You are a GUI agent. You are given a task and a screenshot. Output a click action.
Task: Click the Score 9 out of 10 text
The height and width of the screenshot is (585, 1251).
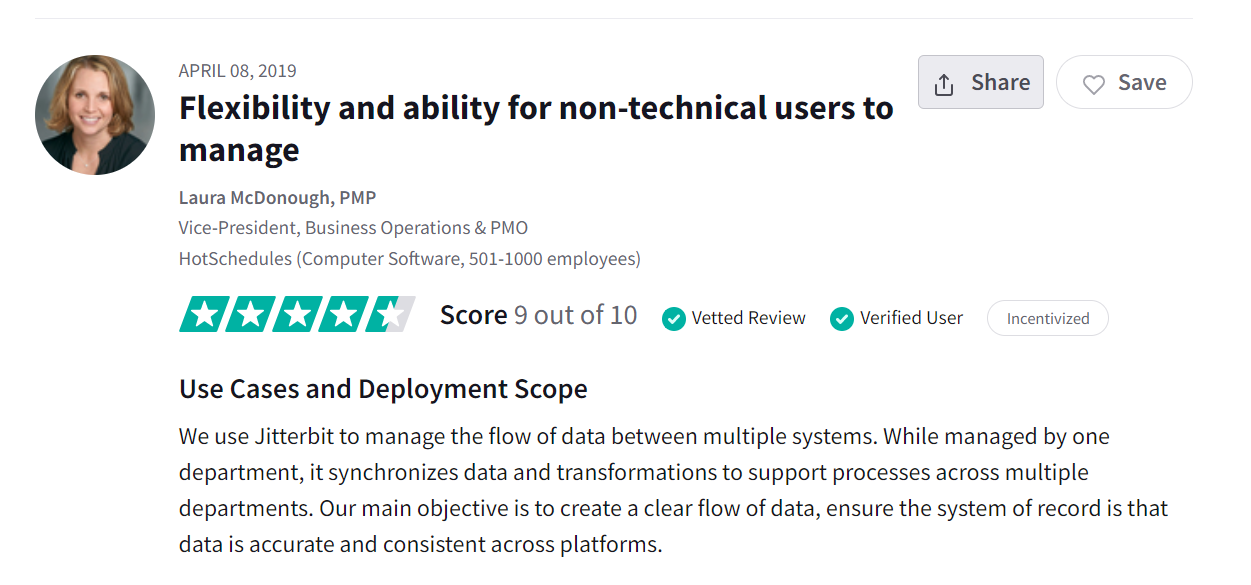538,315
